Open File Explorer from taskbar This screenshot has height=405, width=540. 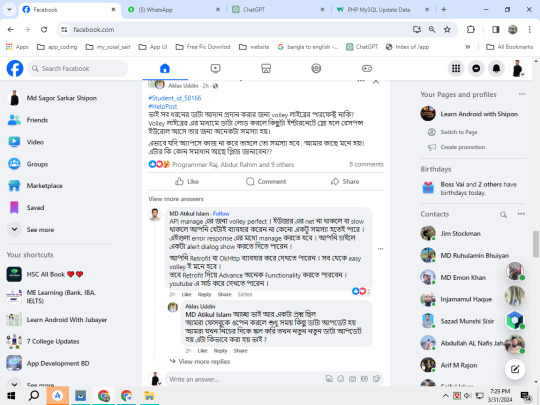pyautogui.click(x=149, y=396)
